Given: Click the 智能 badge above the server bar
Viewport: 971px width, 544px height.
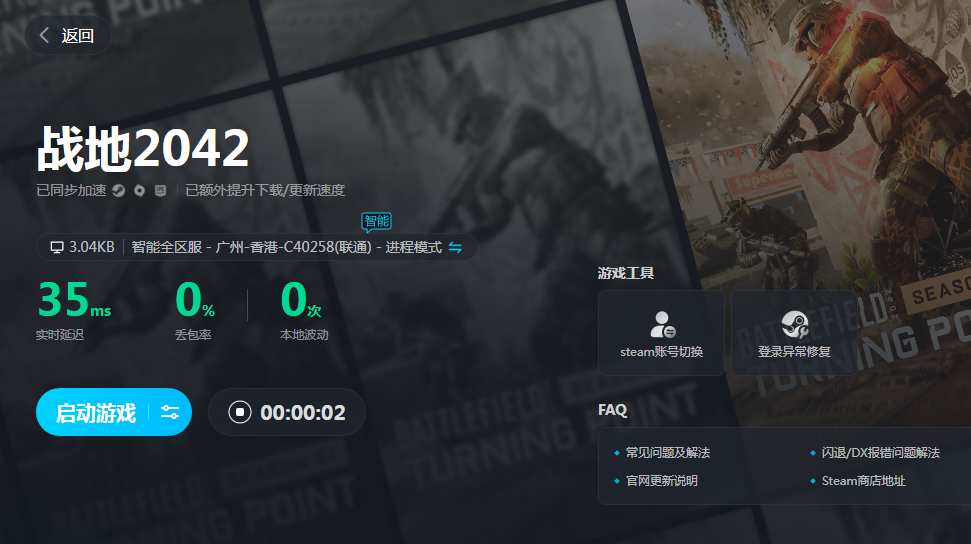Looking at the screenshot, I should [376, 221].
